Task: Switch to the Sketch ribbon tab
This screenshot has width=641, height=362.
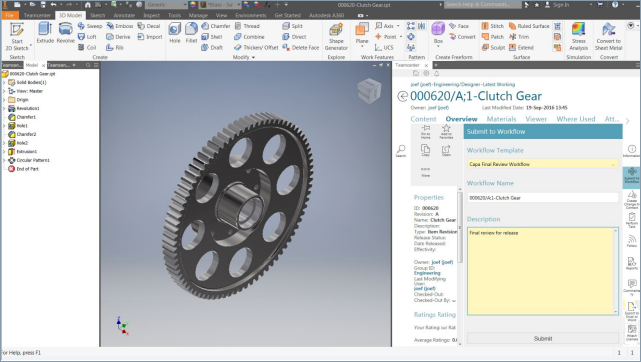Action: pos(97,16)
